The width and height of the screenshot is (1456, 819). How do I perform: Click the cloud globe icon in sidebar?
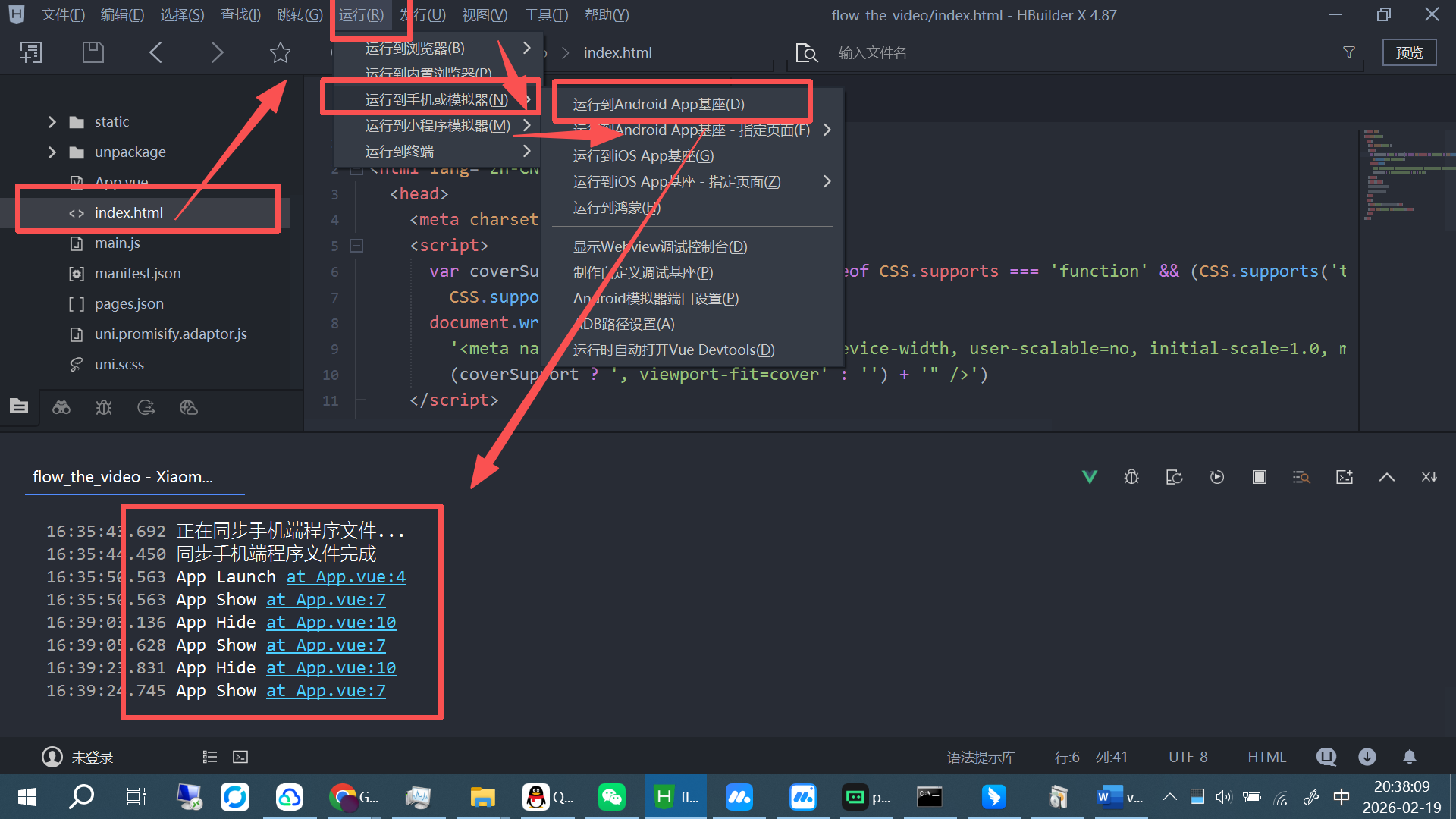(x=189, y=408)
